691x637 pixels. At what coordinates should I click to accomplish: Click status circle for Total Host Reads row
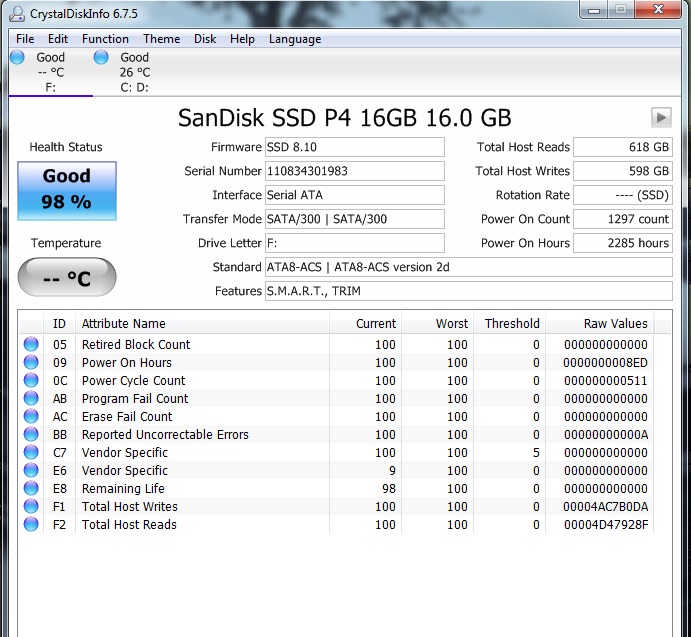[x=31, y=525]
